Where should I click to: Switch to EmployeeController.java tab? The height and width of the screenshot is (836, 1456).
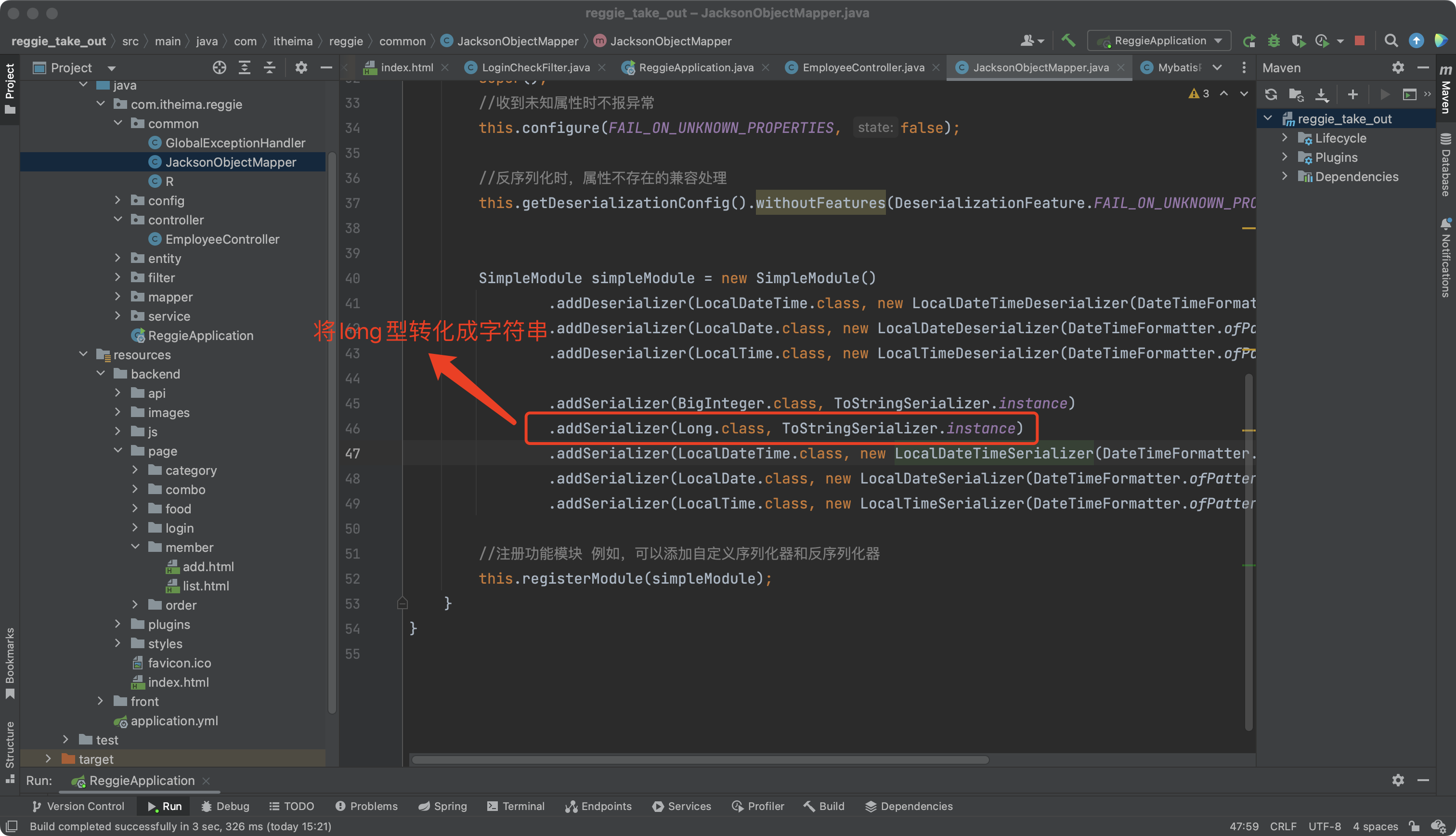pos(863,68)
